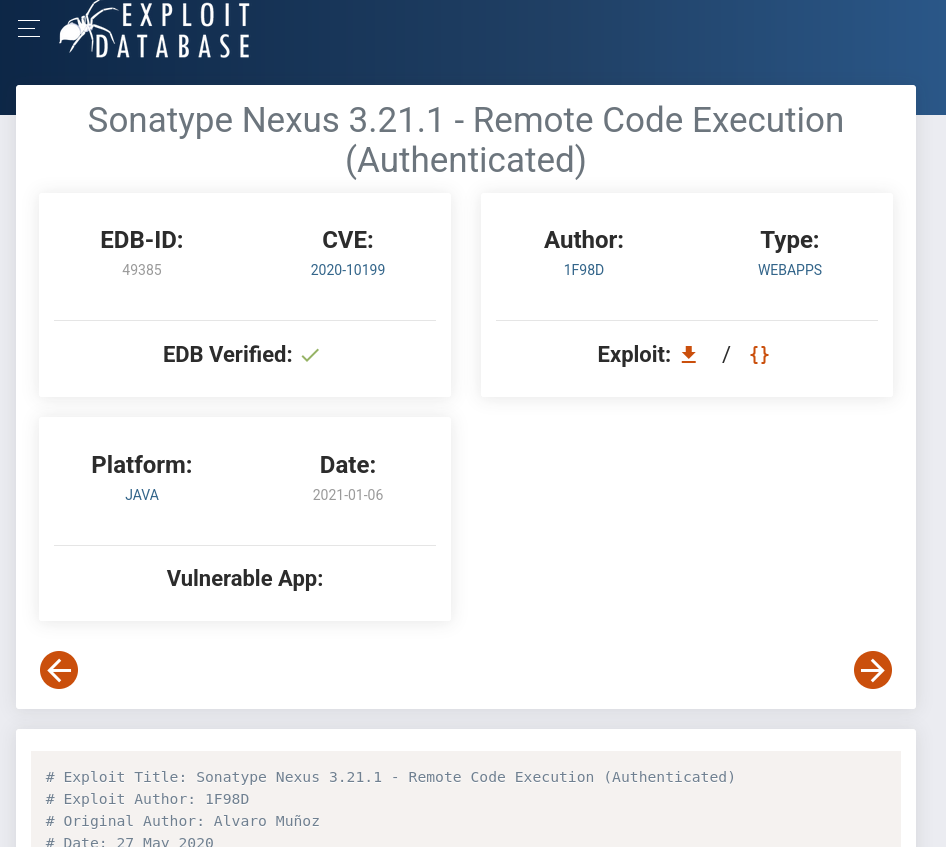The image size is (946, 847).
Task: Click the EDB Verified green checkmark
Action: pyautogui.click(x=310, y=355)
